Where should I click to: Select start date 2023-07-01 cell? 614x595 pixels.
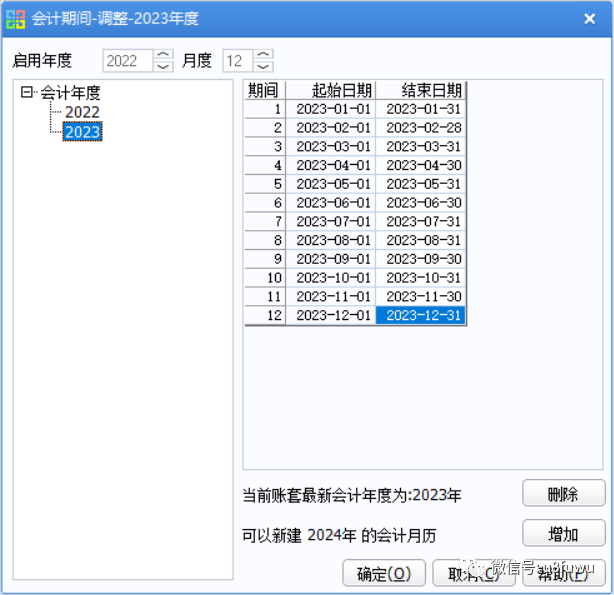331,222
